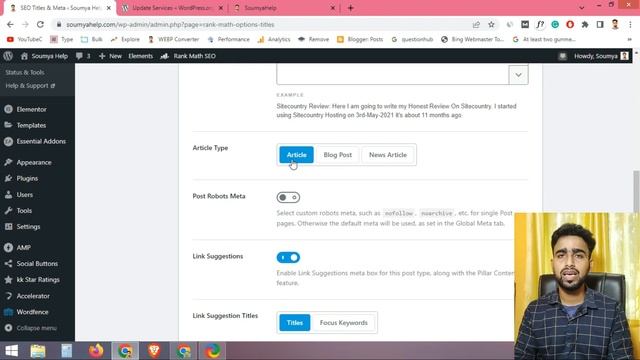Open Help & Support link
Image resolution: width=640 pixels, height=360 pixels.
30,86
